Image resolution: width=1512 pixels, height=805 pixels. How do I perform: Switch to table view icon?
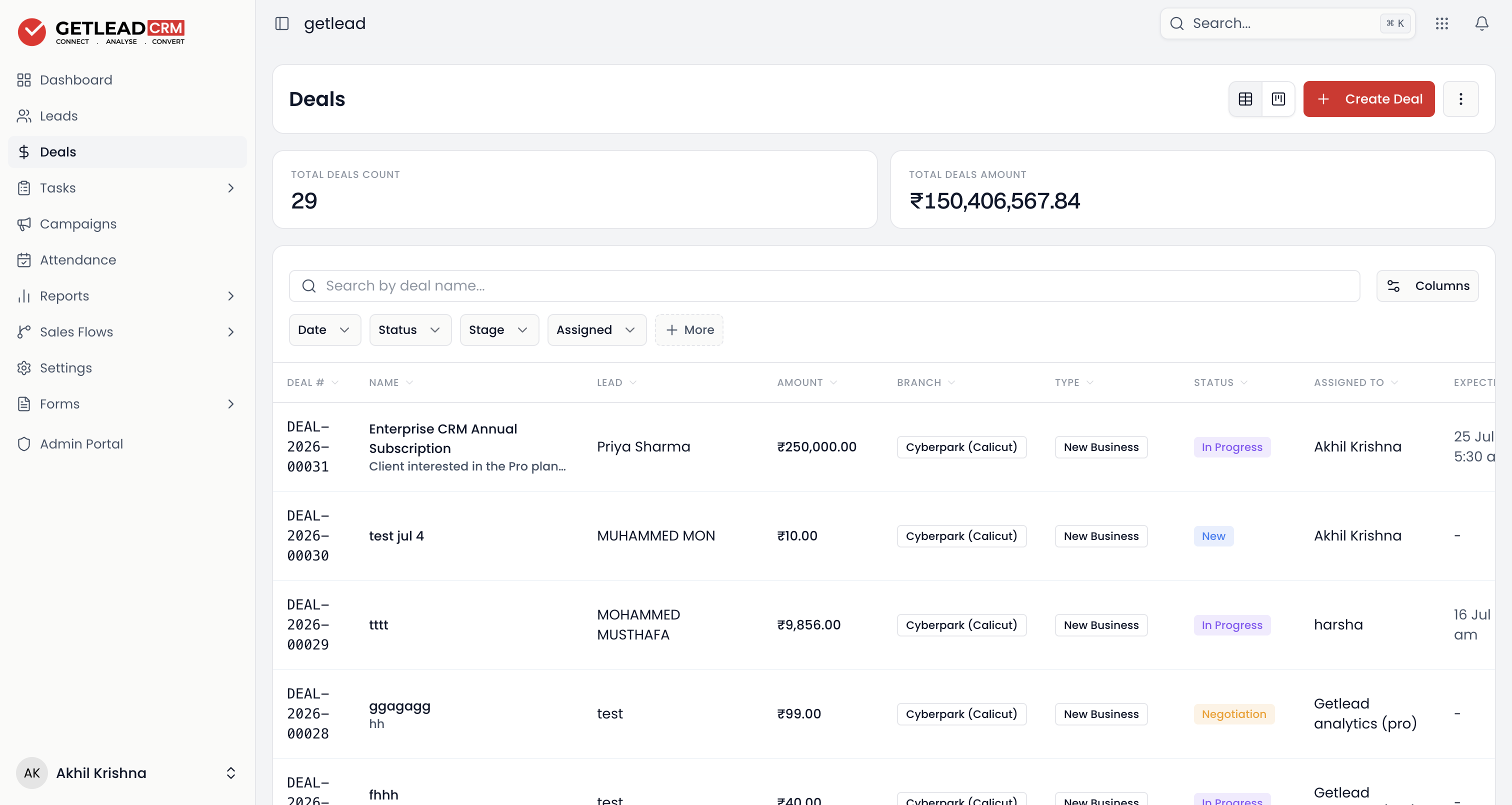(x=1245, y=98)
